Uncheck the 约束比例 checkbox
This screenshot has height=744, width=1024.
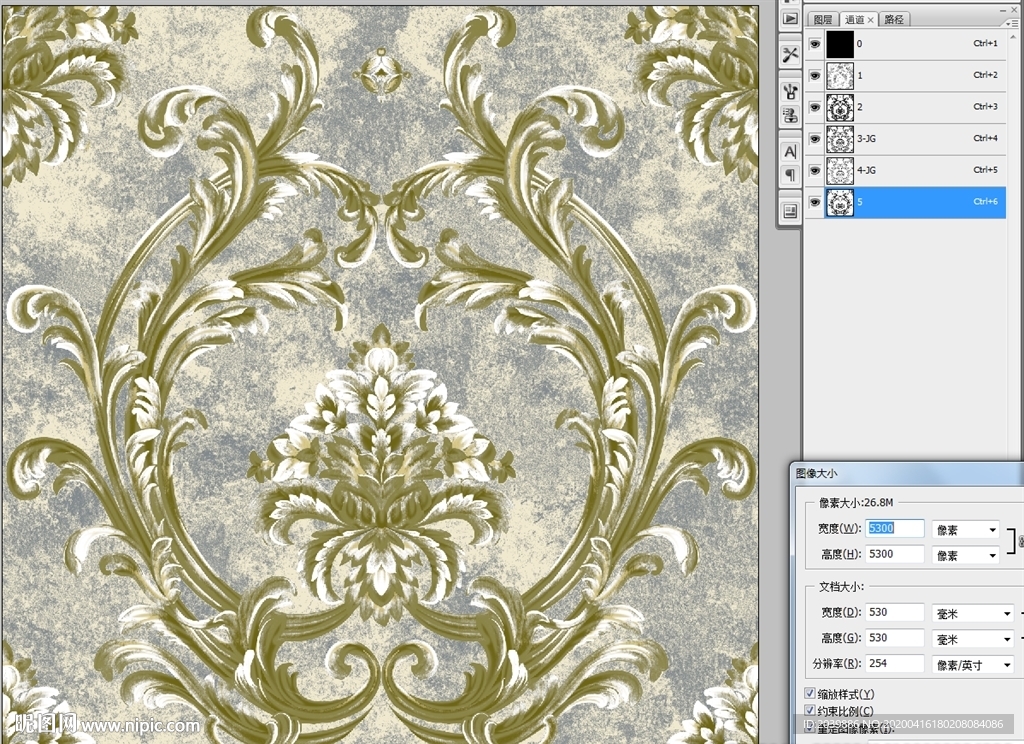pos(810,711)
